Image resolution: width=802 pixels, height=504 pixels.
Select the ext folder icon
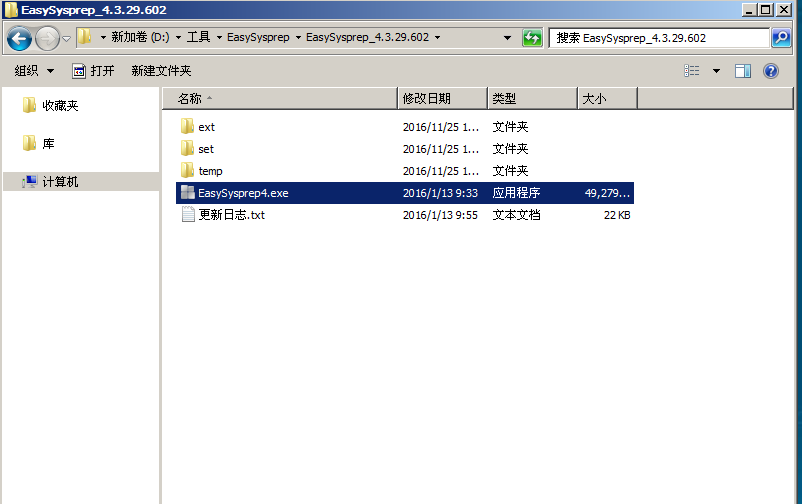187,126
